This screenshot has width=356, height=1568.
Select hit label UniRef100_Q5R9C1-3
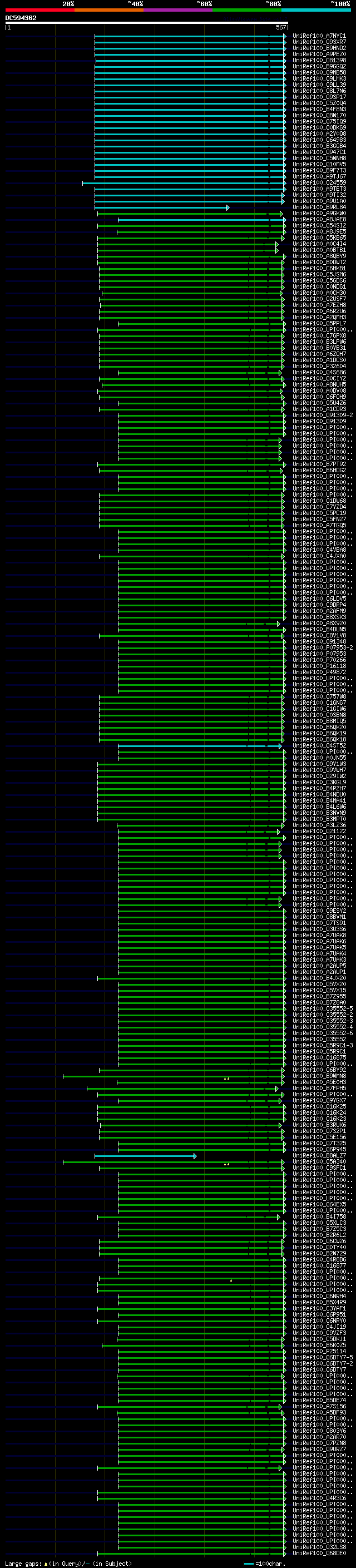pyautogui.click(x=323, y=1045)
